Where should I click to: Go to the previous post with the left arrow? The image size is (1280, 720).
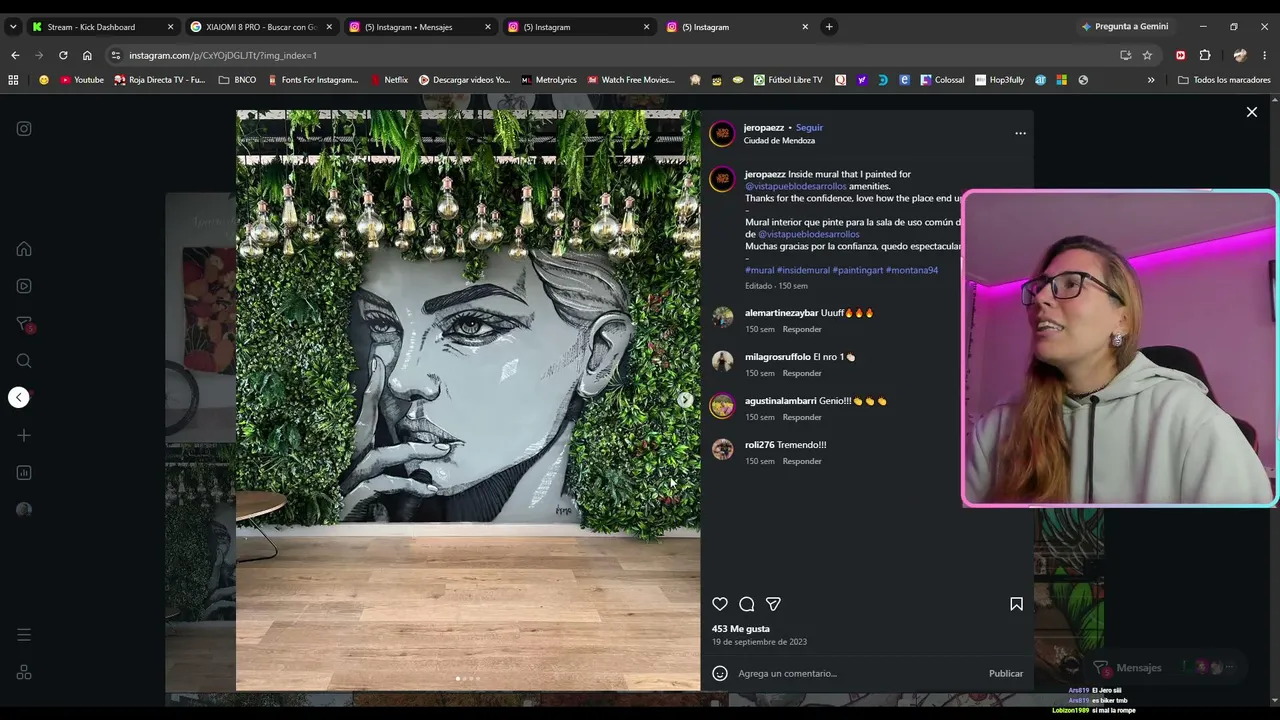click(x=19, y=397)
